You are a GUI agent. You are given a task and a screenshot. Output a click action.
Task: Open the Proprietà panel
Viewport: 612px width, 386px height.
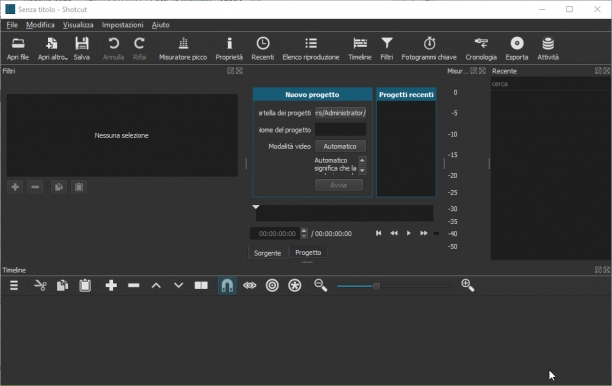(229, 48)
